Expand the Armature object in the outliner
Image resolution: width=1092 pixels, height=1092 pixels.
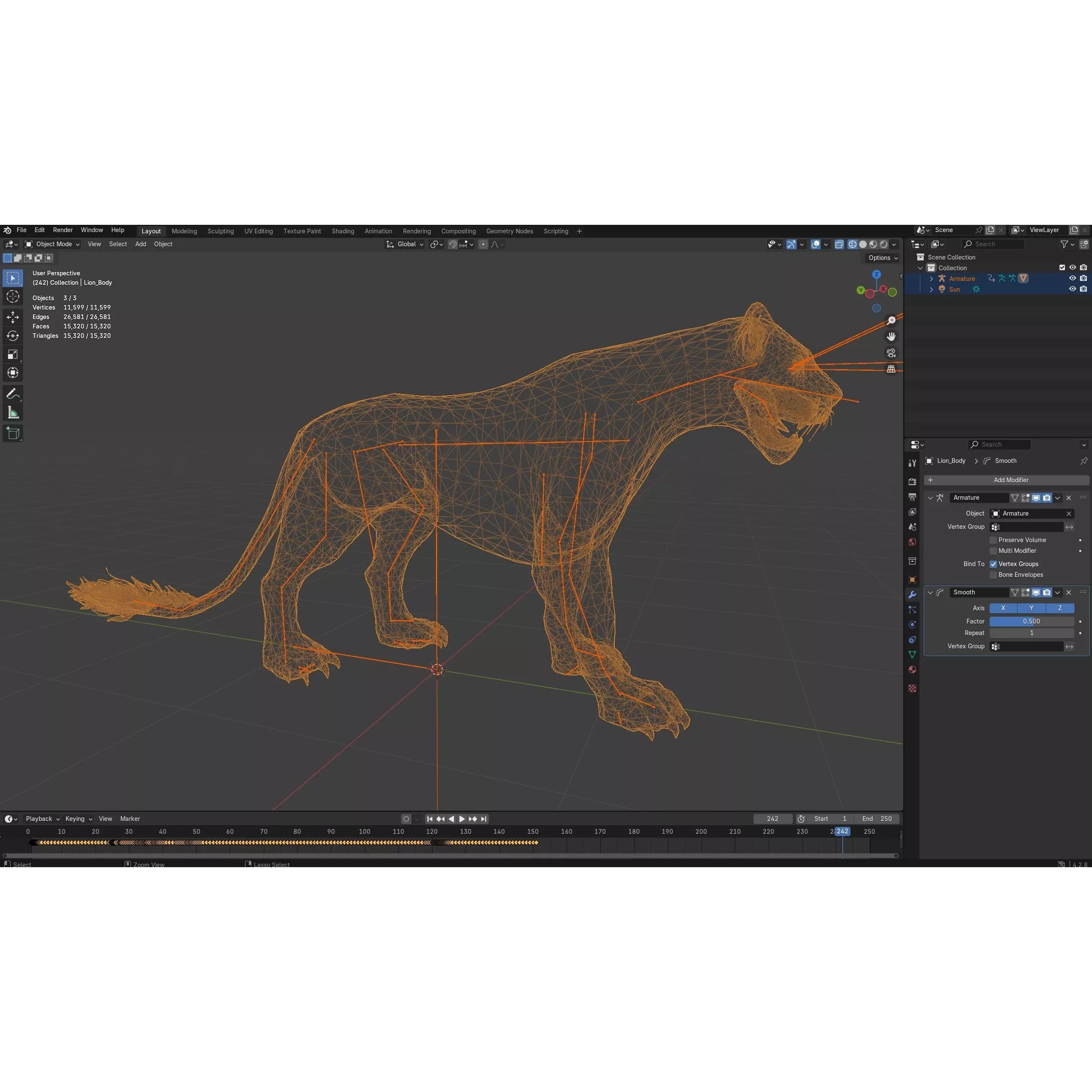(931, 278)
